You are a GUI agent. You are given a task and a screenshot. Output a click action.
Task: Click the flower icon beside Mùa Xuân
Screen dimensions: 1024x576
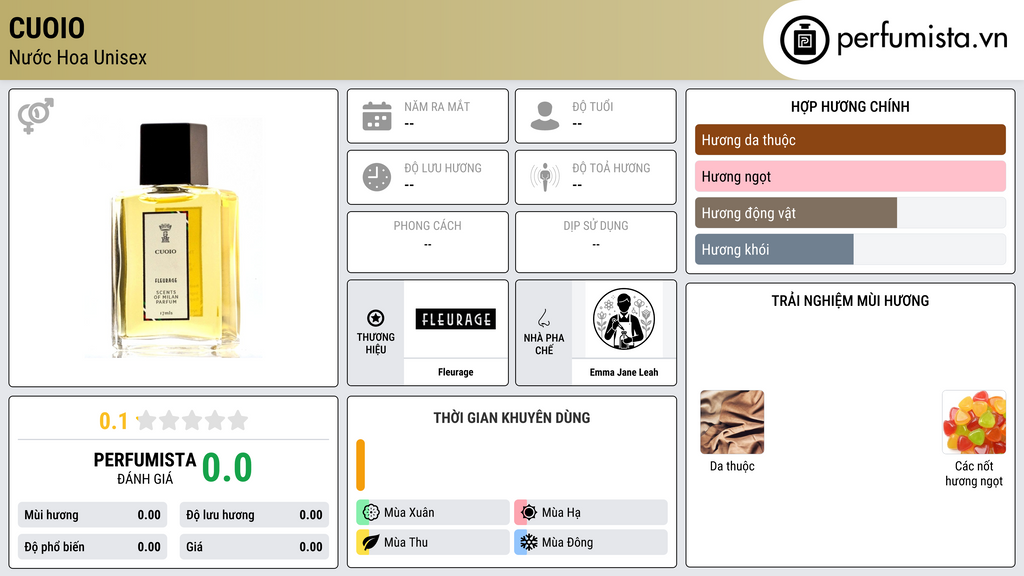371,512
